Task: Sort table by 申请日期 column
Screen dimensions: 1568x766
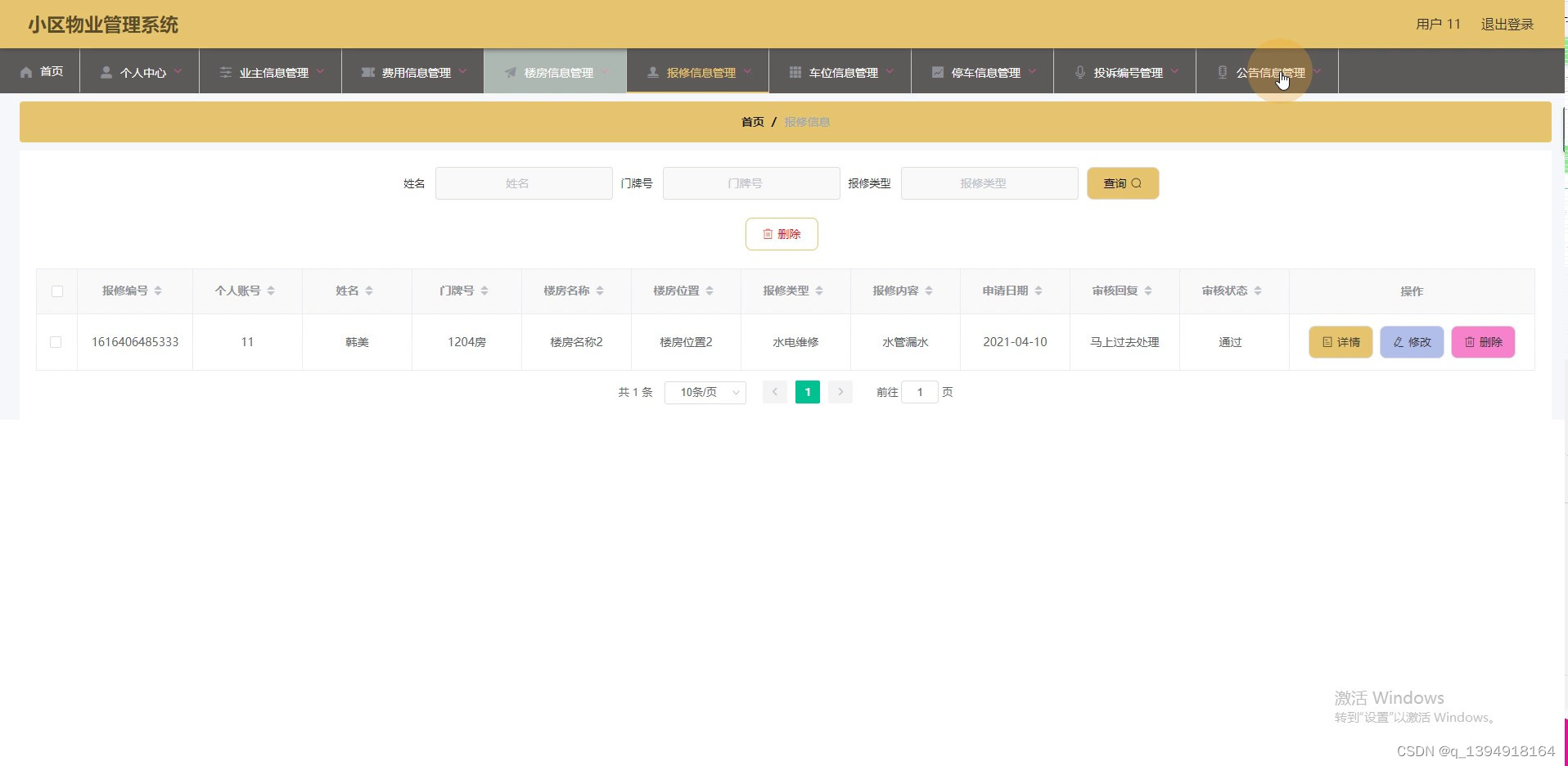Action: (1039, 291)
